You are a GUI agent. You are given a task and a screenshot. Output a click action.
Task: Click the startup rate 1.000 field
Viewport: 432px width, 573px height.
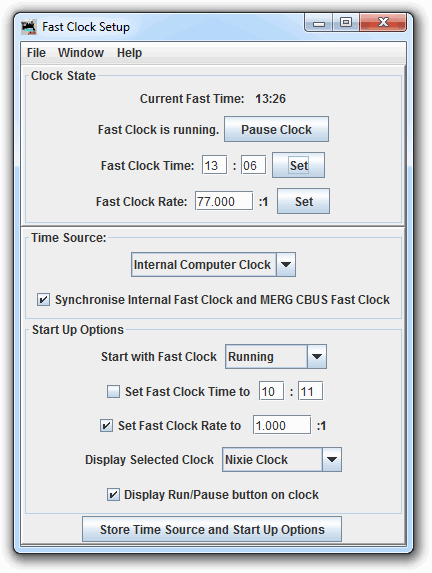pyautogui.click(x=282, y=425)
